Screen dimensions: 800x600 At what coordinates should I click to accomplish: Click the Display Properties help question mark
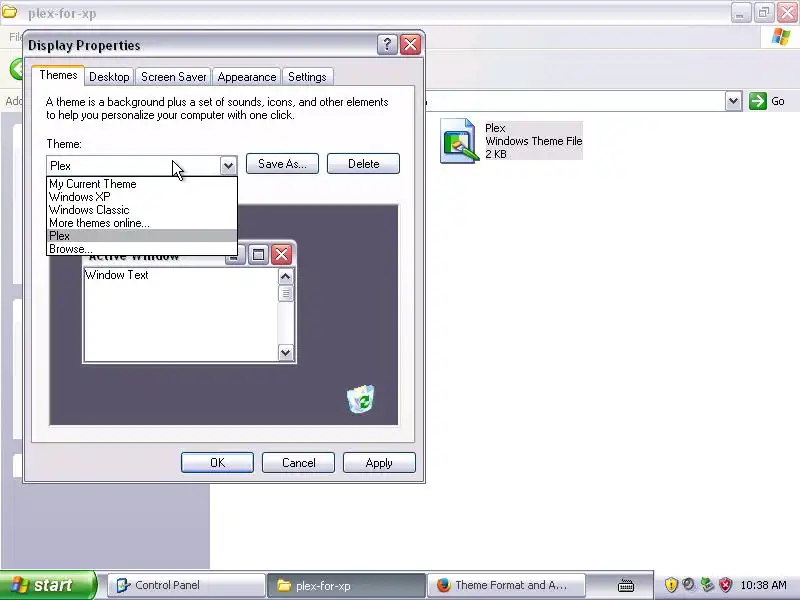pyautogui.click(x=387, y=45)
